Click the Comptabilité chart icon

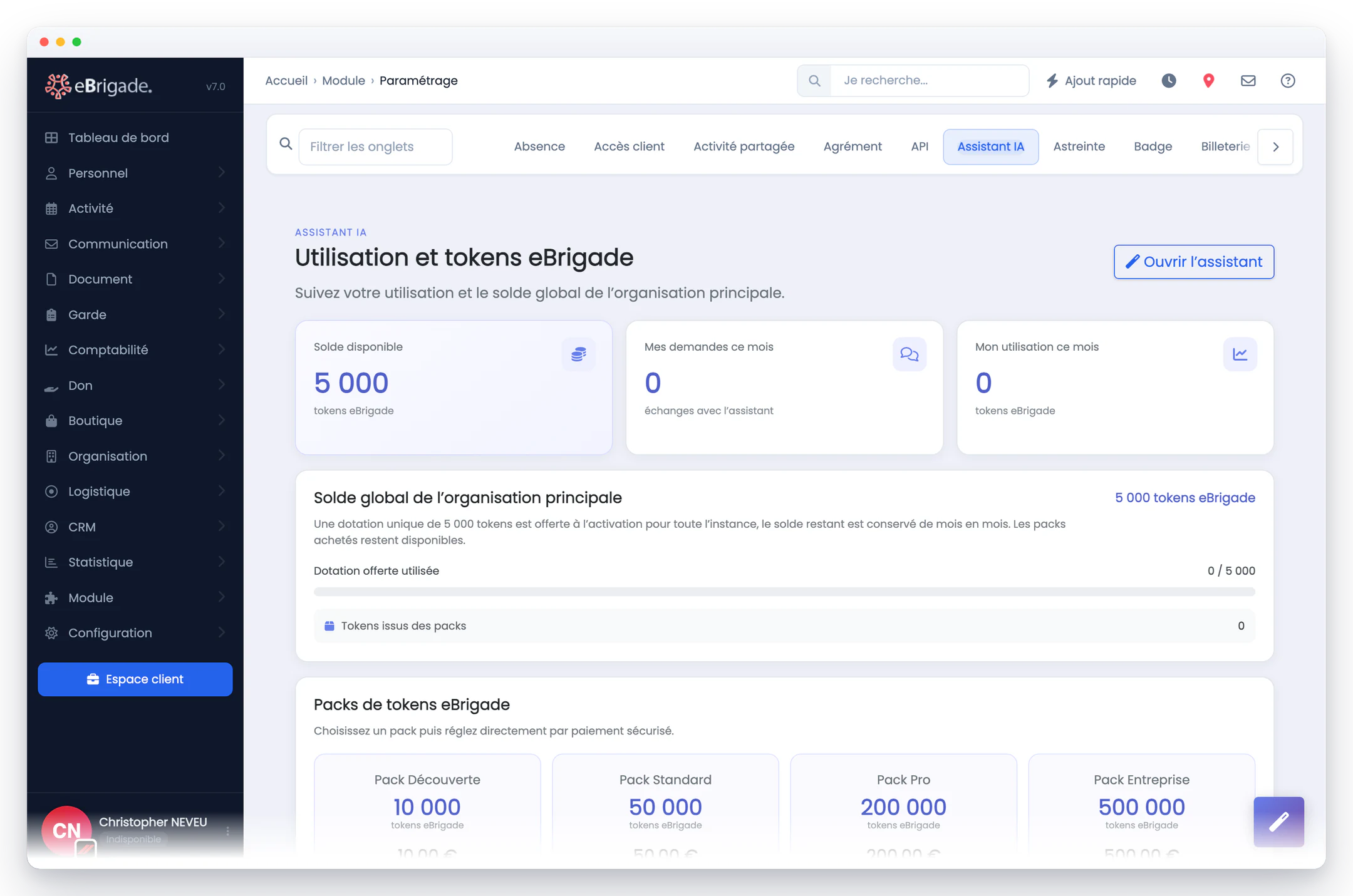[x=51, y=350]
